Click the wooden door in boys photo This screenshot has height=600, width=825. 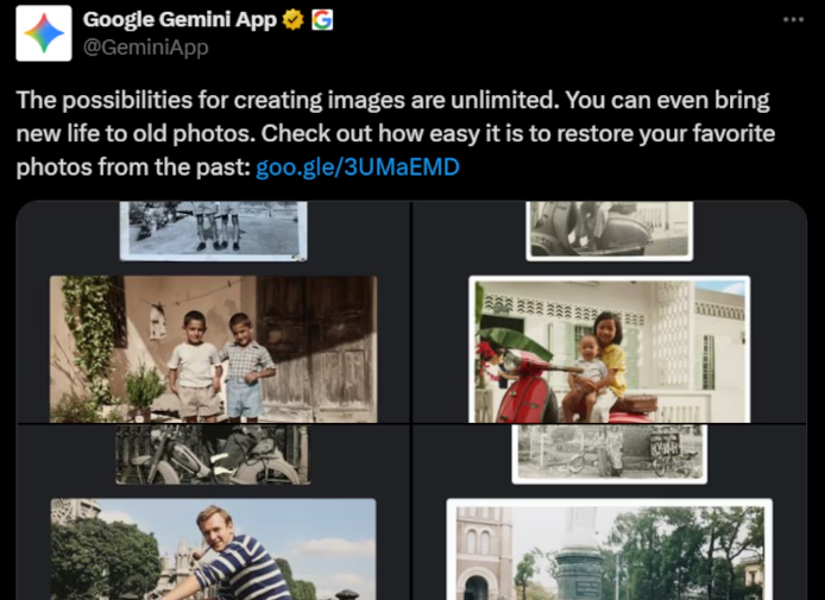point(316,347)
